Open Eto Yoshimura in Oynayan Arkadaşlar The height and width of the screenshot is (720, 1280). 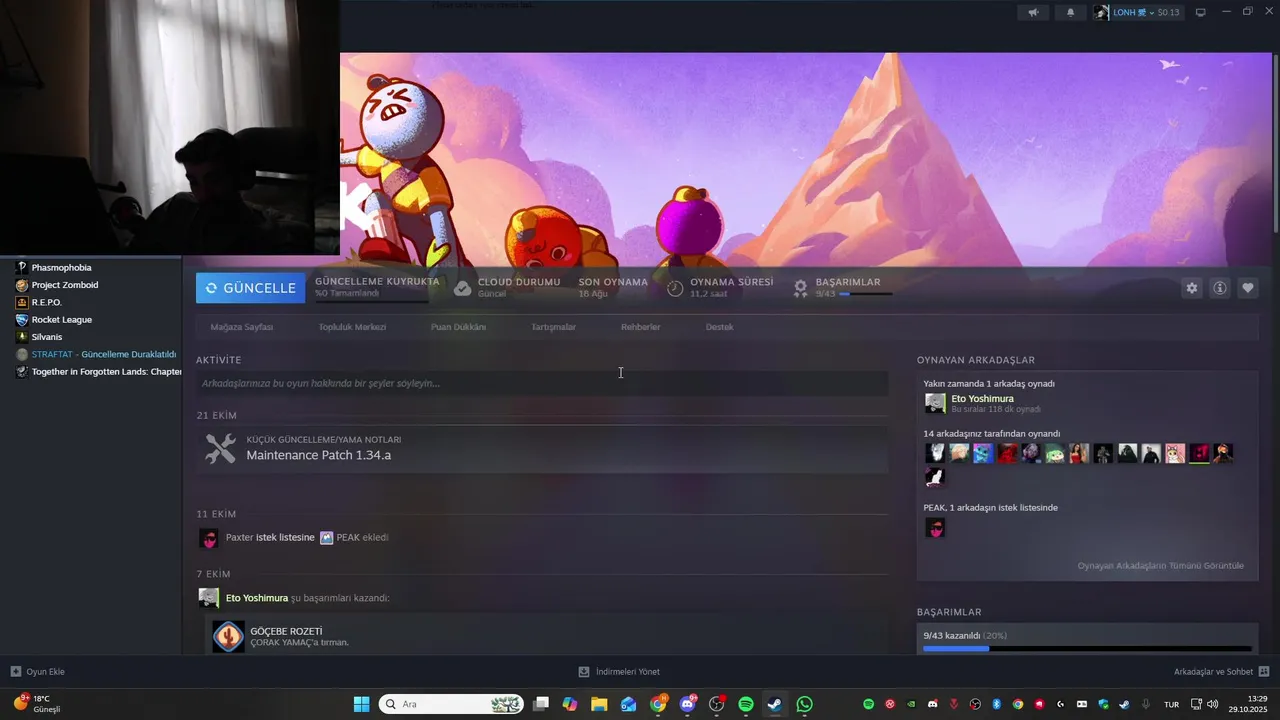[982, 399]
